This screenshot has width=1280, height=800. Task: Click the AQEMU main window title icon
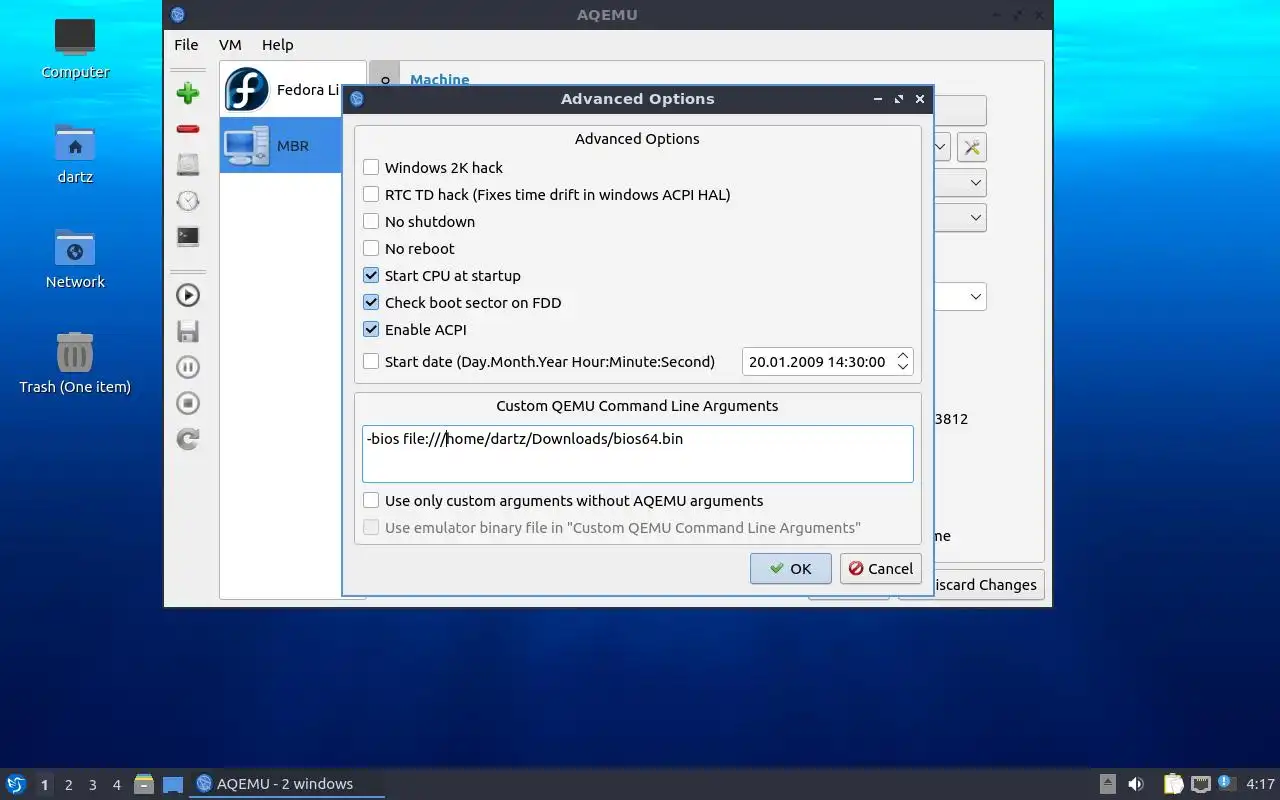pyautogui.click(x=177, y=15)
